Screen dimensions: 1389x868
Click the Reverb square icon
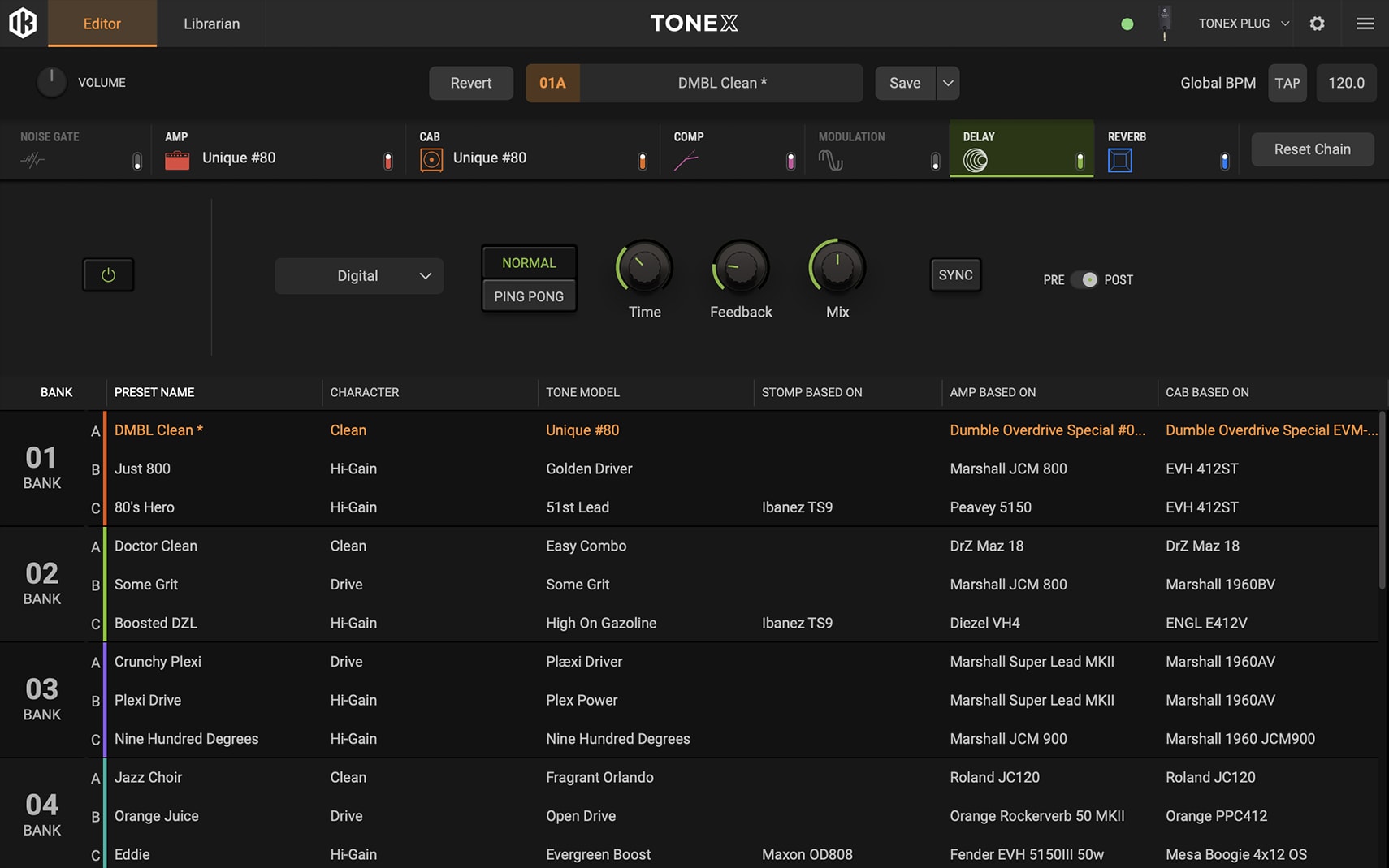click(1119, 160)
